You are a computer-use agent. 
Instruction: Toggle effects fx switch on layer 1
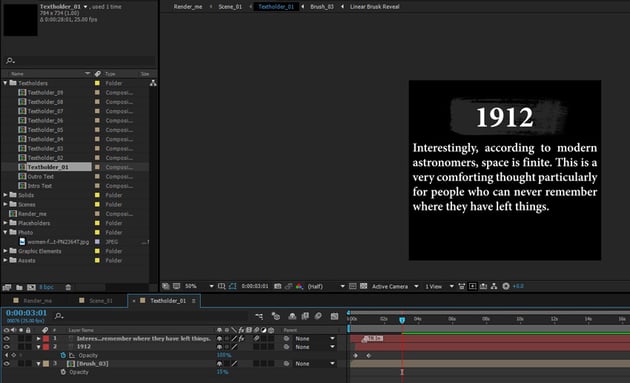point(241,338)
